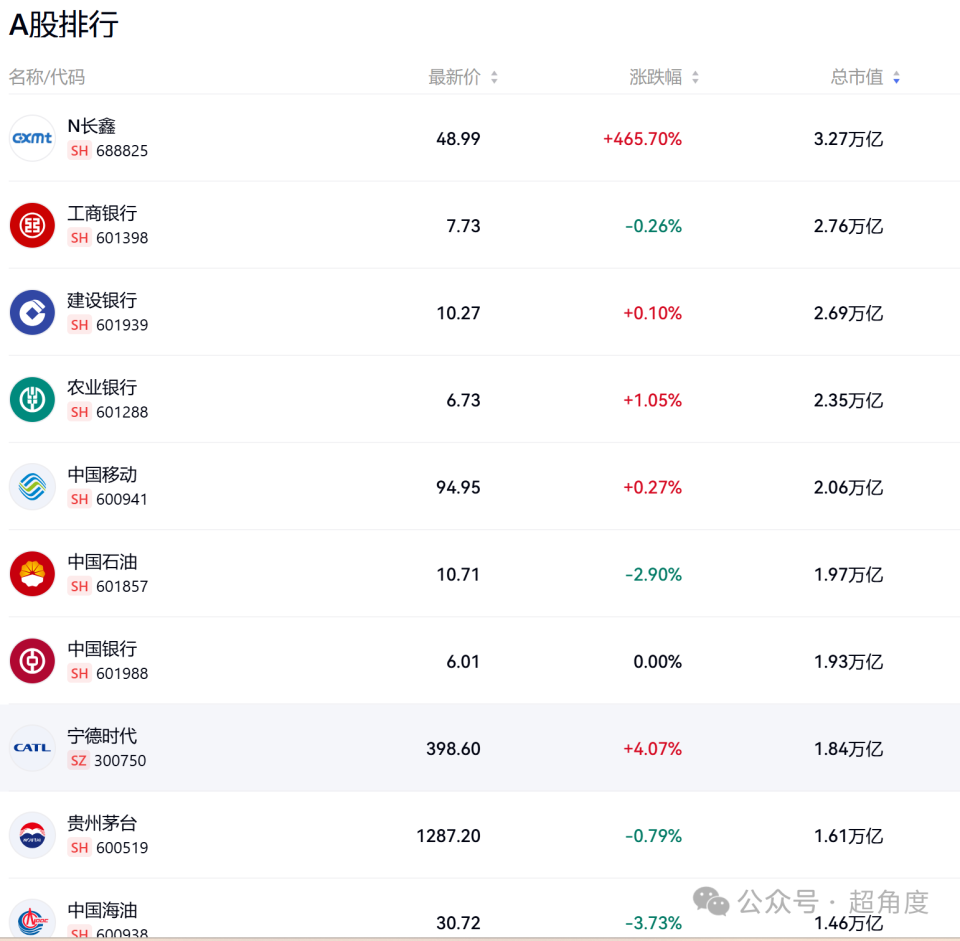
Task: Click the change value -0.26%
Action: (x=653, y=226)
